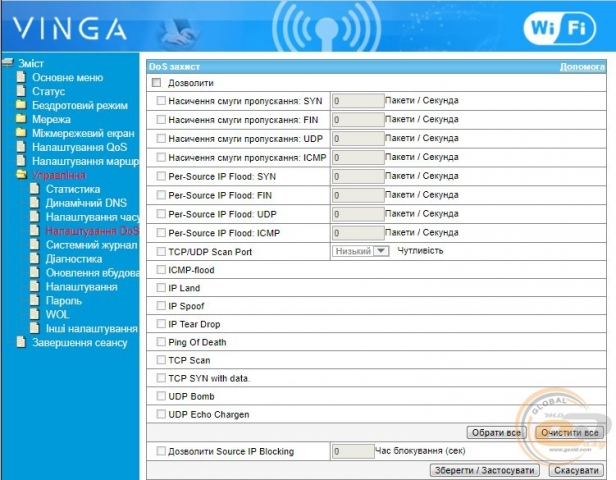This screenshot has width=616, height=480.
Task: Click the folder icon beside Міжмережевий екран
Action: pos(21,133)
